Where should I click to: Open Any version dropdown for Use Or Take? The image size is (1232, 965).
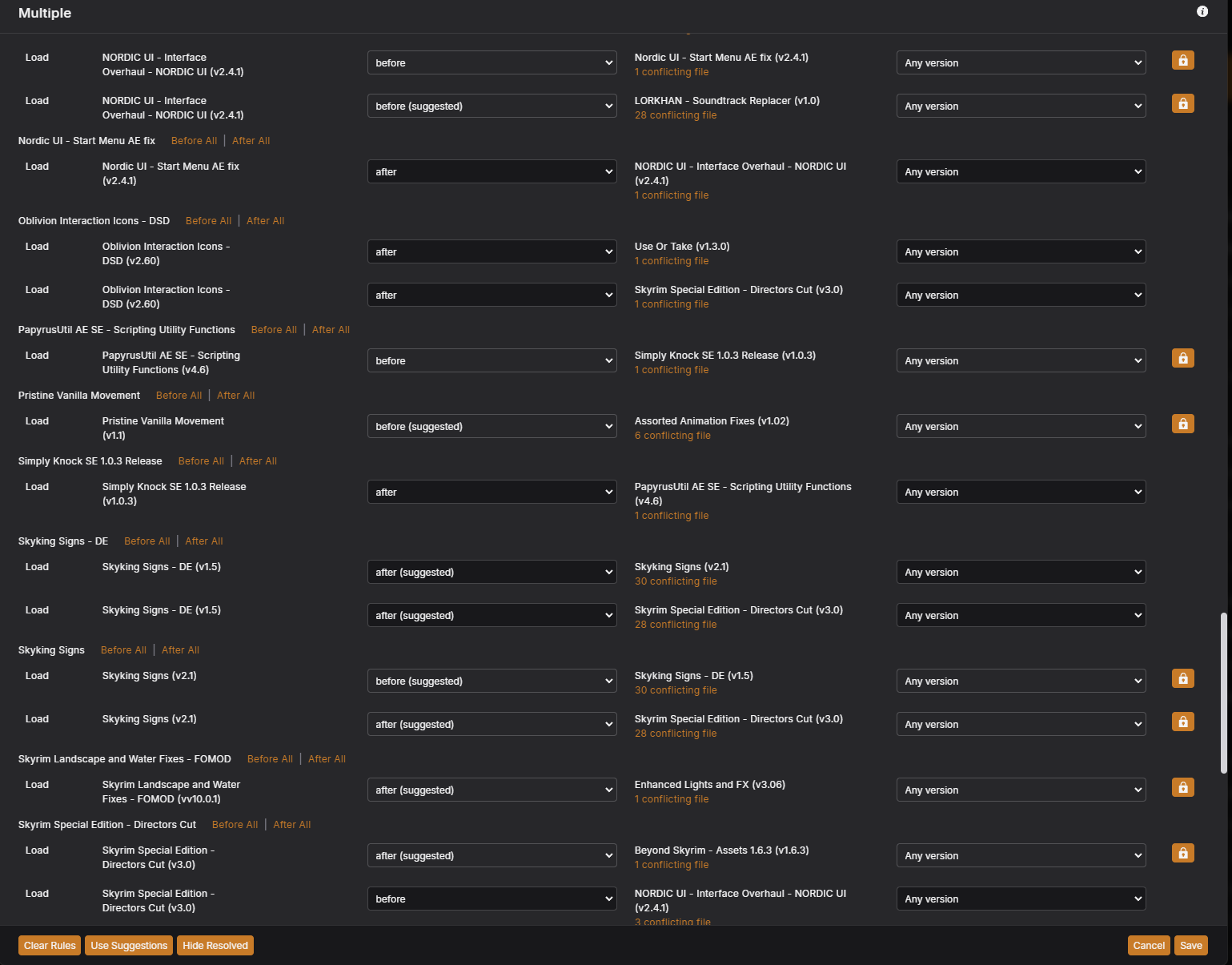[x=1021, y=251]
